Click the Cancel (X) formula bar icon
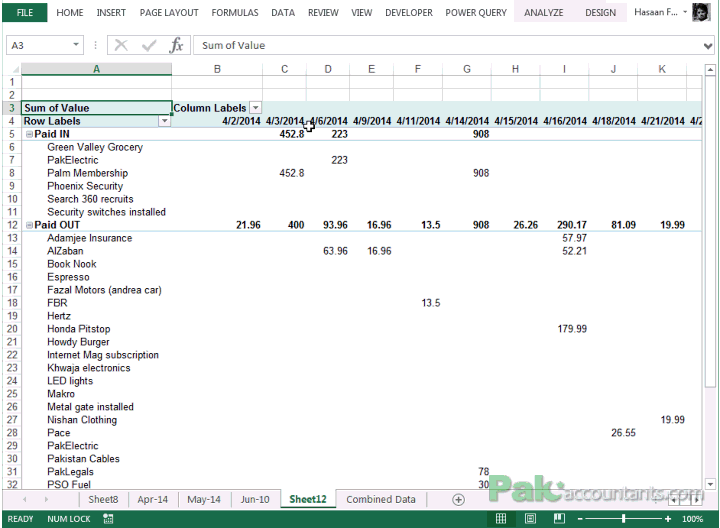 121,45
